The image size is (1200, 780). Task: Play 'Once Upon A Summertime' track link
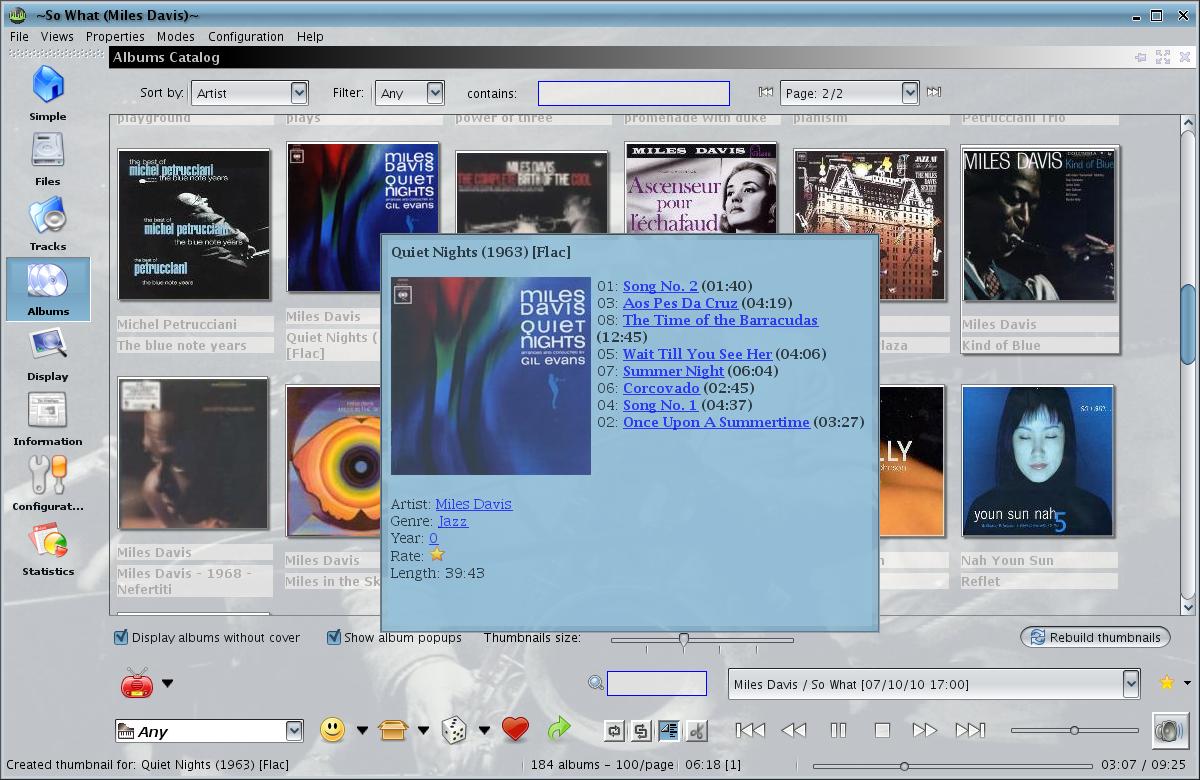(x=716, y=422)
